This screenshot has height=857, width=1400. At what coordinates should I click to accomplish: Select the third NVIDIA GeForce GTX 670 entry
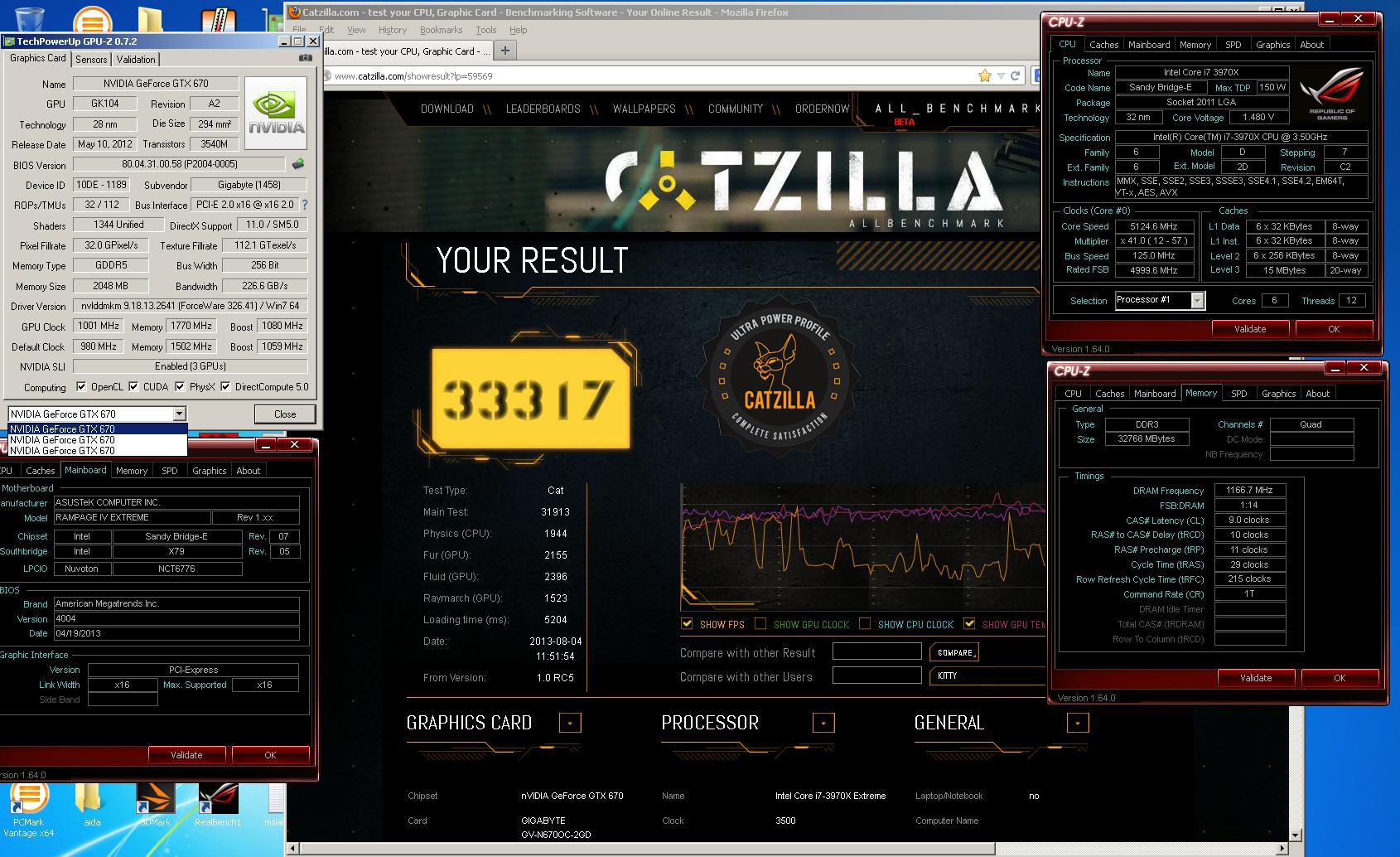click(98, 451)
